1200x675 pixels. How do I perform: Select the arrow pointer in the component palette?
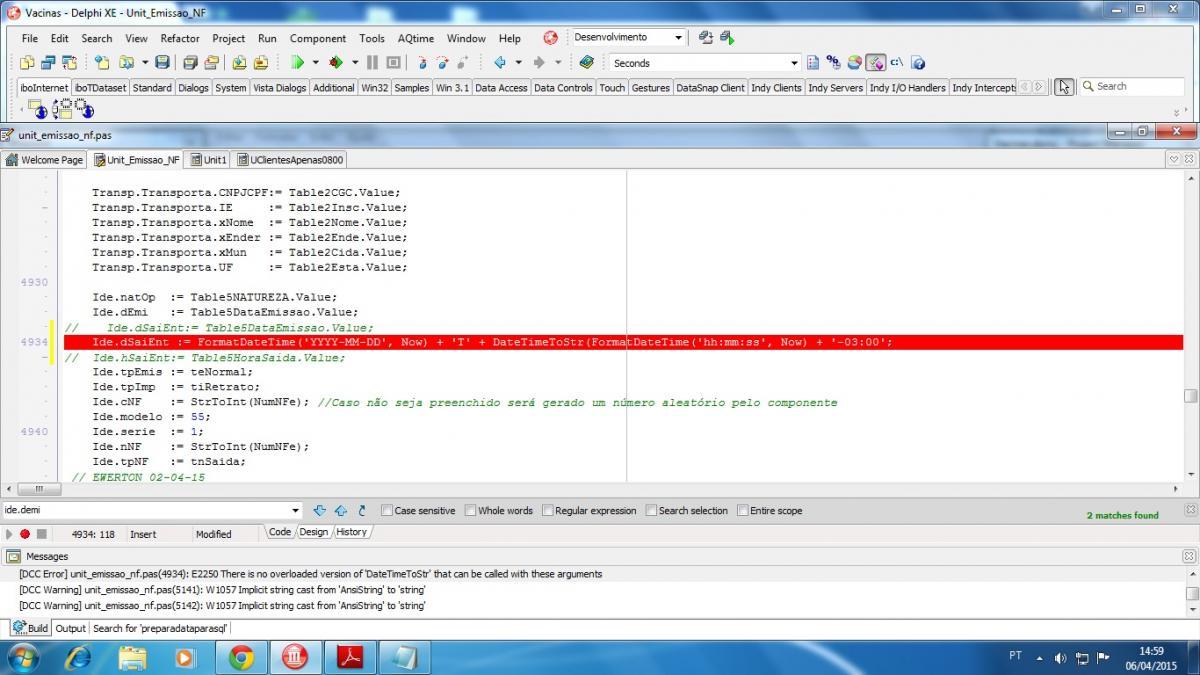[1063, 87]
